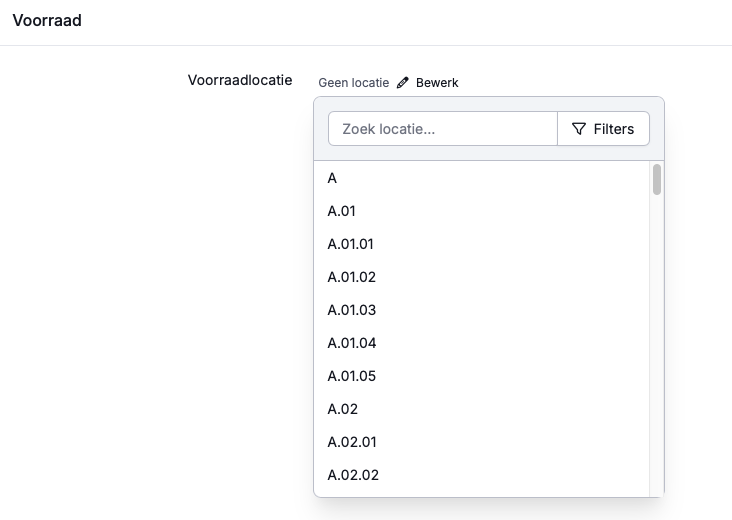The height and width of the screenshot is (520, 732).
Task: Select location A from the list
Action: coord(332,178)
